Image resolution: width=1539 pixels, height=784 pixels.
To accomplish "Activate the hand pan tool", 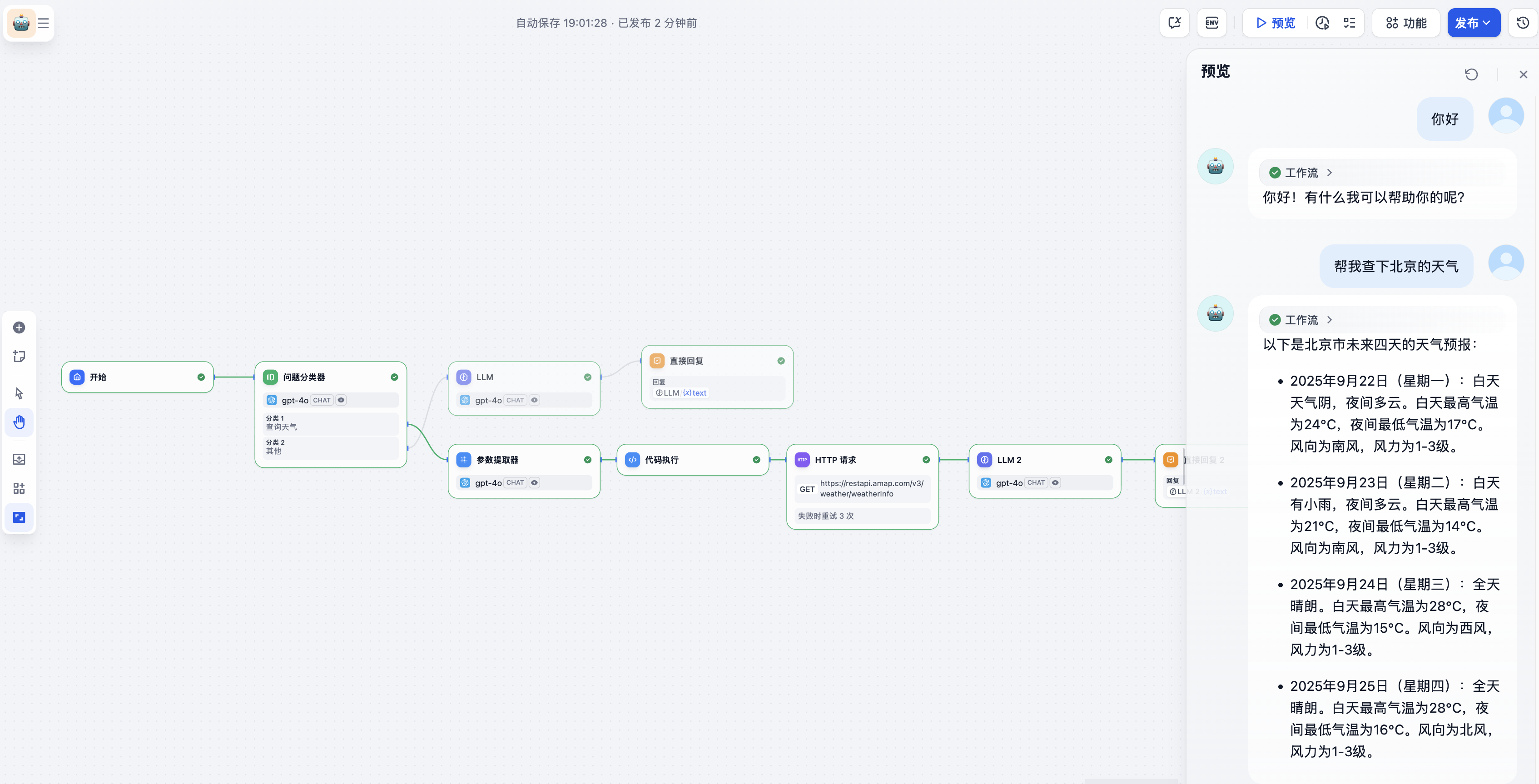I will pos(19,422).
